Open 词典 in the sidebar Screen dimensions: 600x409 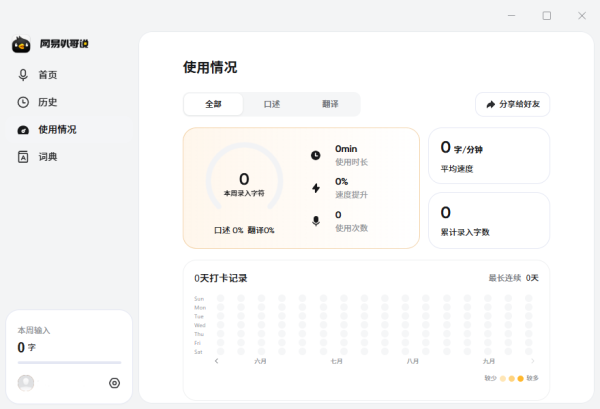click(x=69, y=157)
